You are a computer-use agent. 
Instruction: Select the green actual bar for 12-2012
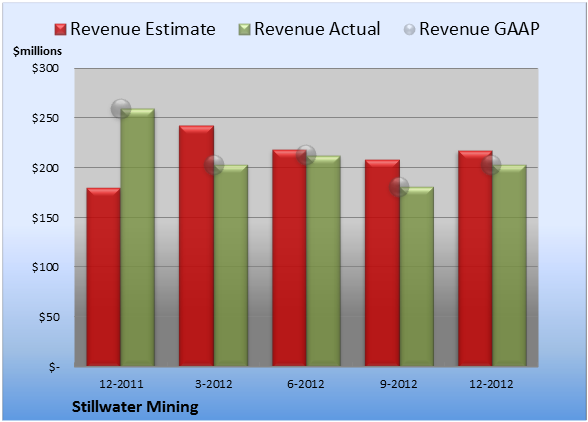click(509, 266)
